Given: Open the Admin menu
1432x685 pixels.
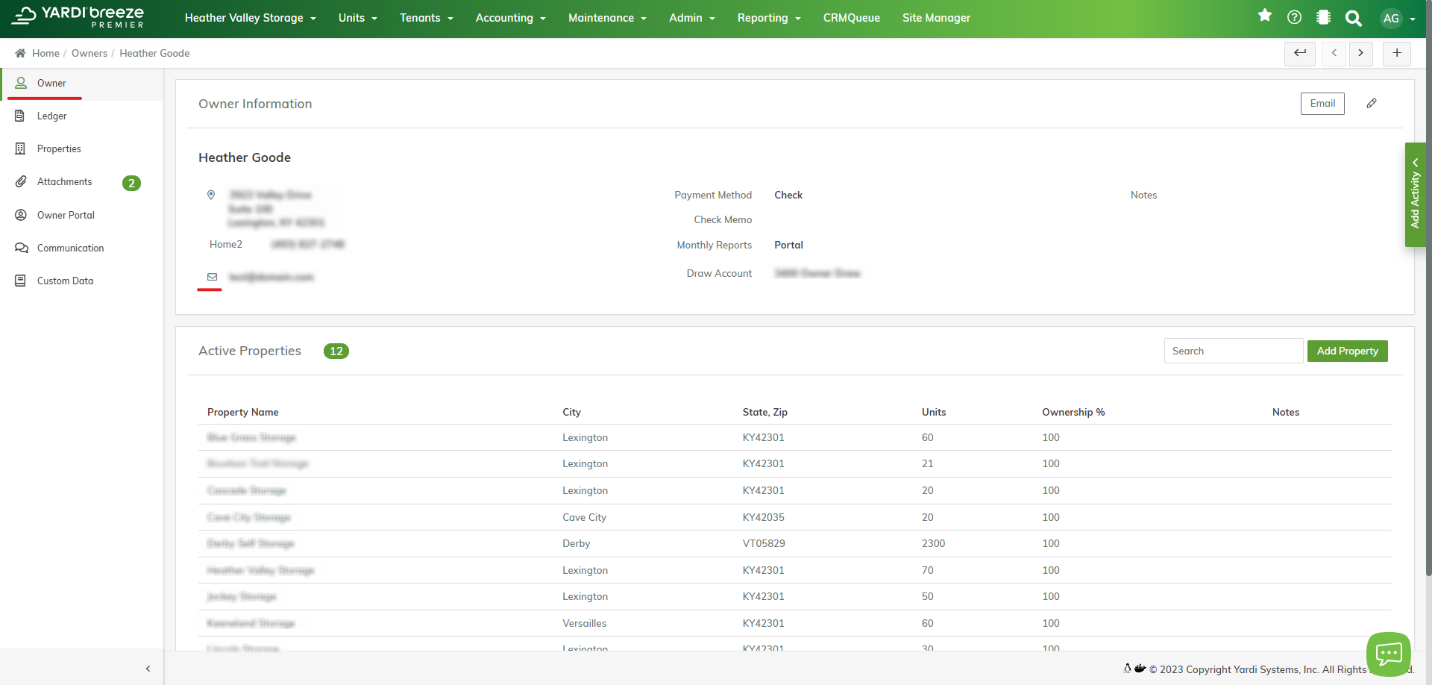Looking at the screenshot, I should click(x=692, y=18).
